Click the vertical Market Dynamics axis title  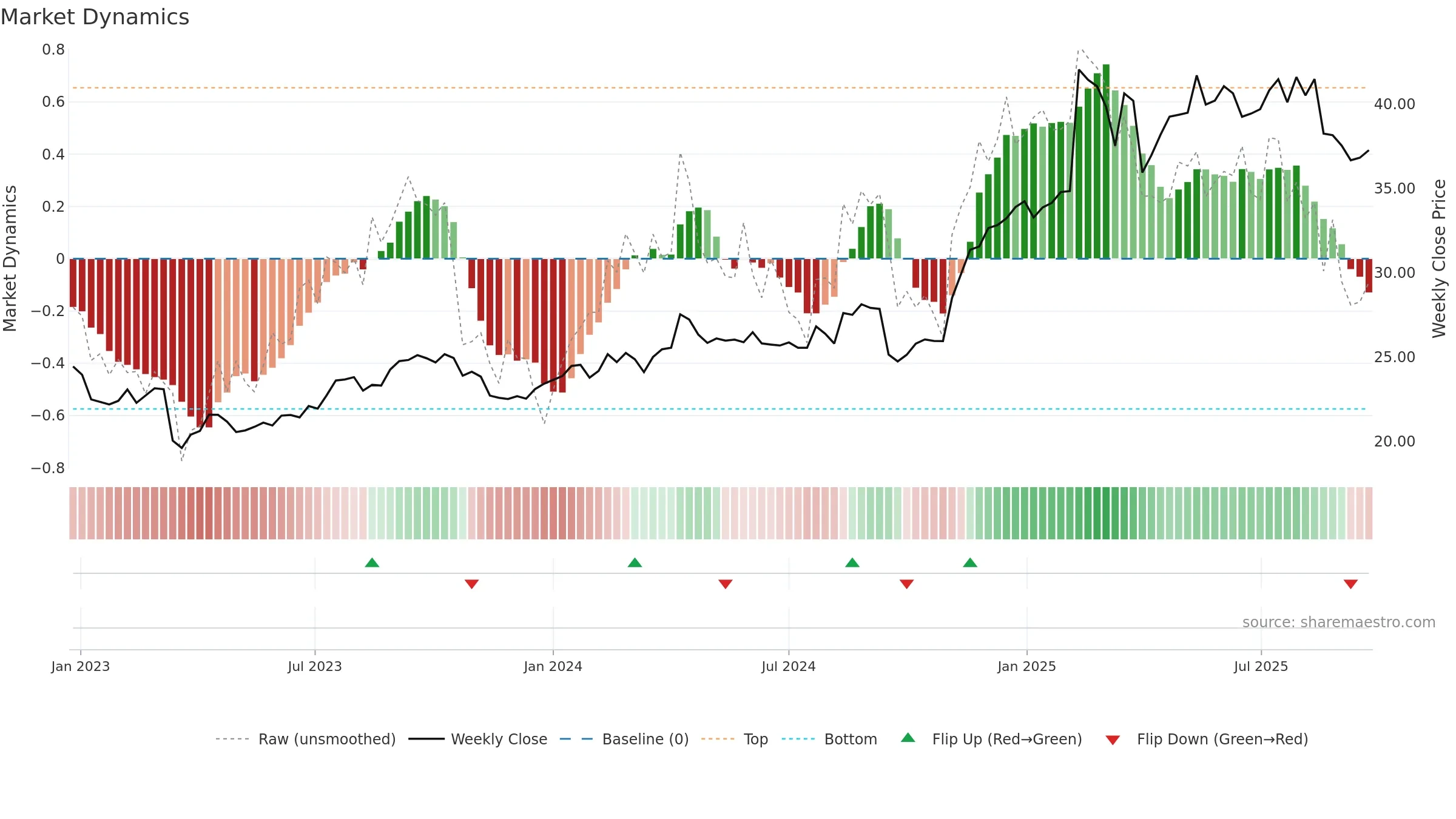(x=10, y=258)
